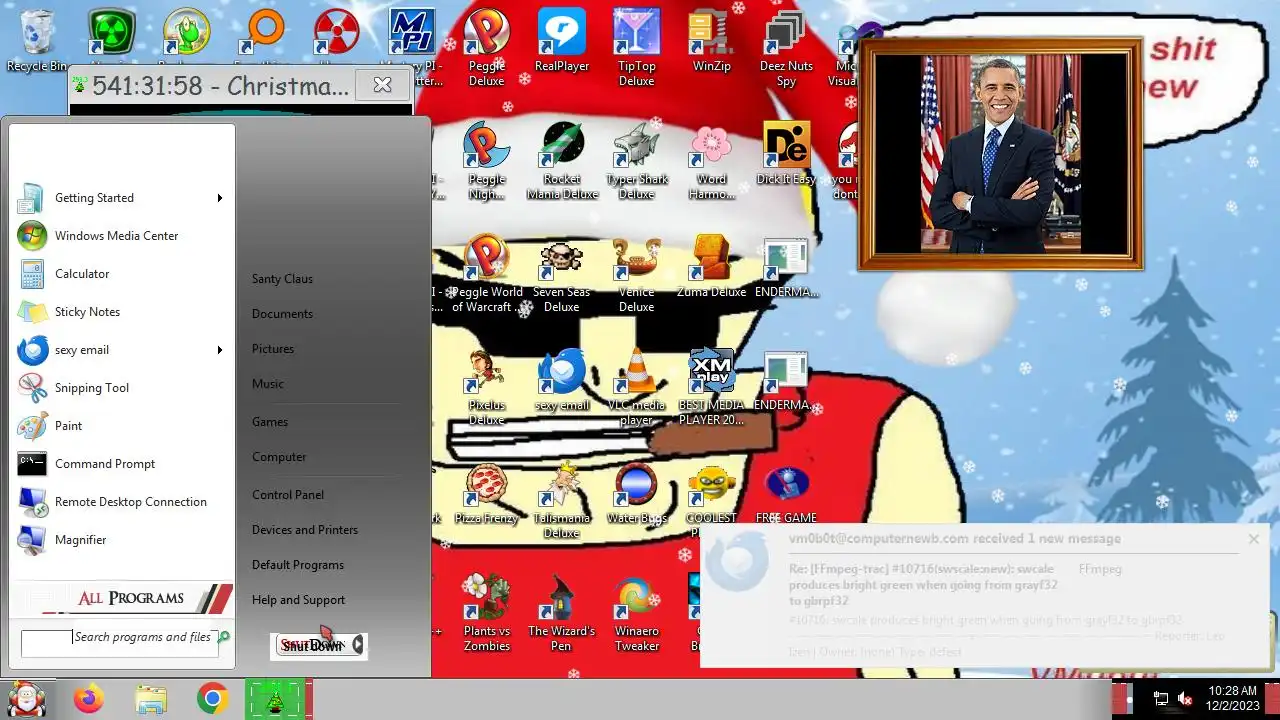Image resolution: width=1280 pixels, height=720 pixels.
Task: Open the FFmpeg swscale email notification subject
Action: coord(923,585)
